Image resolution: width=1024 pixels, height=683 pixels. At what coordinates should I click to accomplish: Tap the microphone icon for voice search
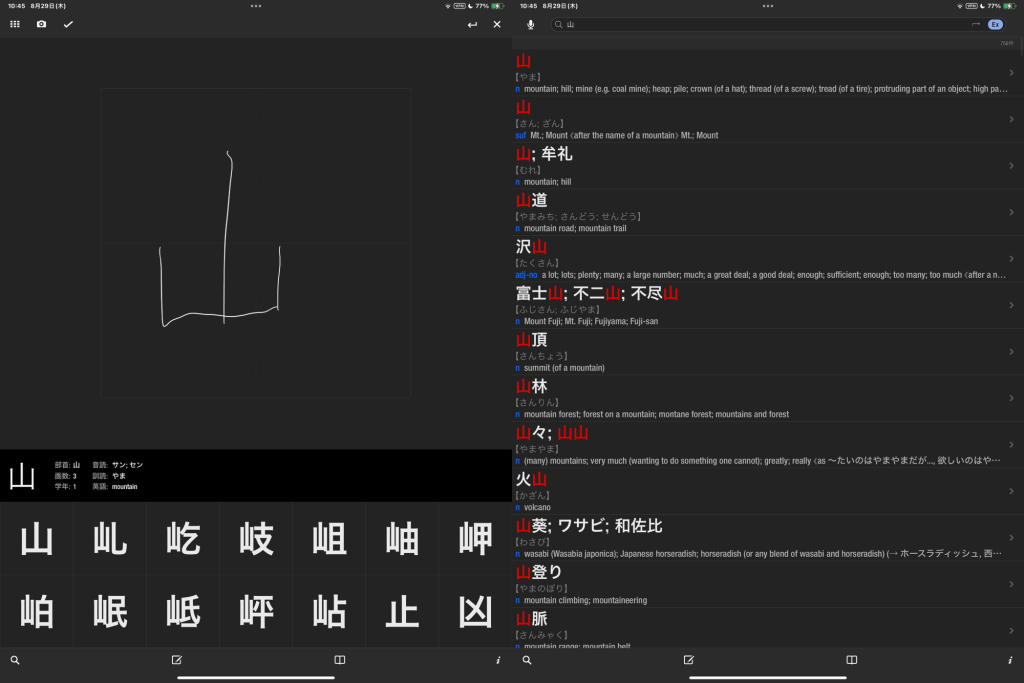click(531, 24)
